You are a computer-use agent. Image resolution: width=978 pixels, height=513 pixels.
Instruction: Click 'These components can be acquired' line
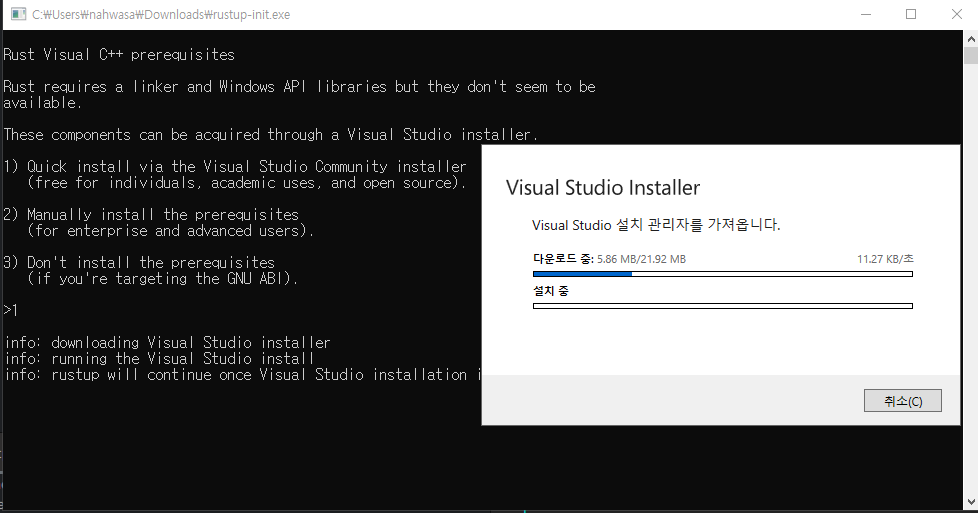tap(270, 135)
